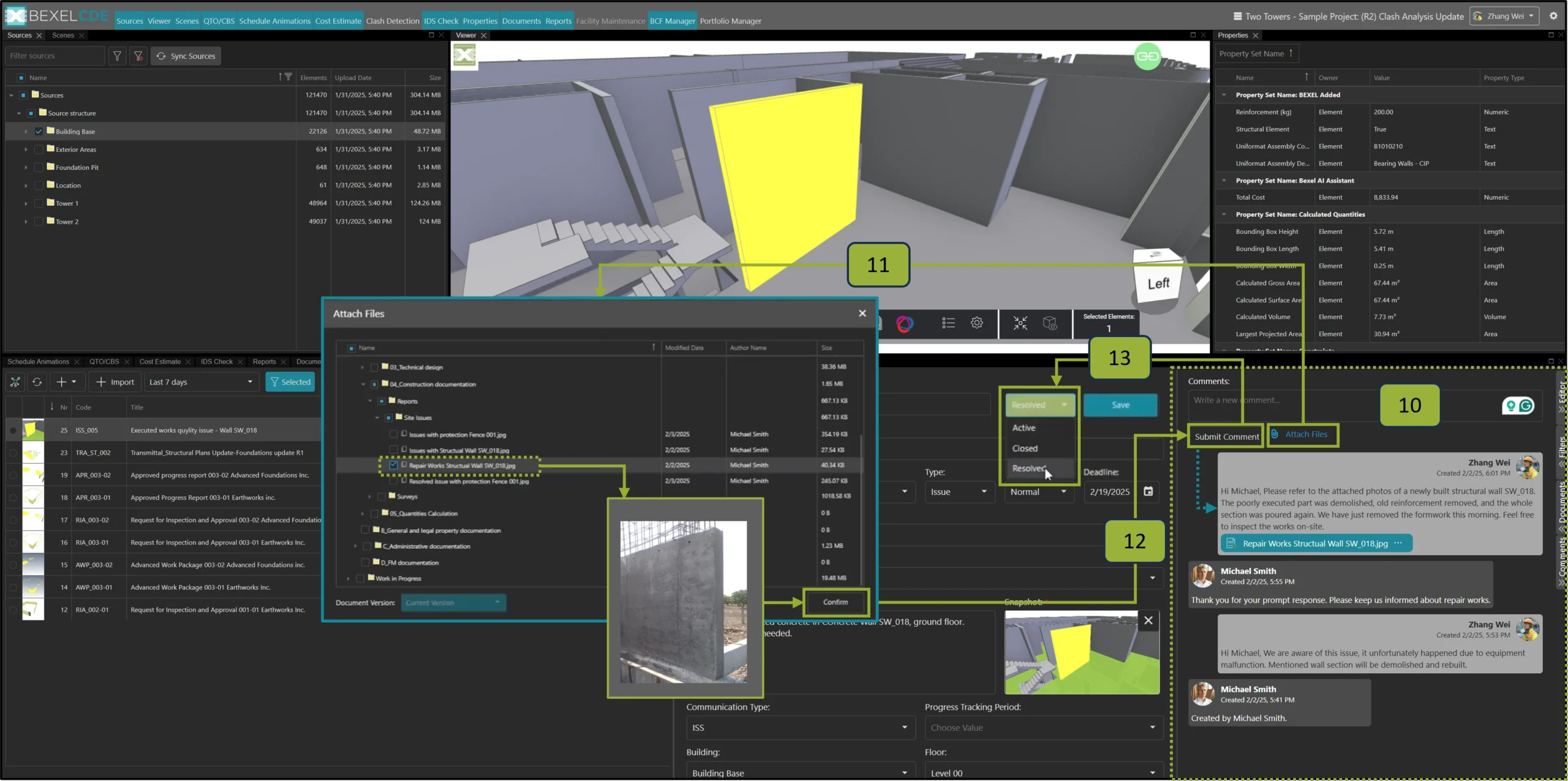The height and width of the screenshot is (781, 1568).
Task: Click the Sync Sources button
Action: pyautogui.click(x=186, y=56)
